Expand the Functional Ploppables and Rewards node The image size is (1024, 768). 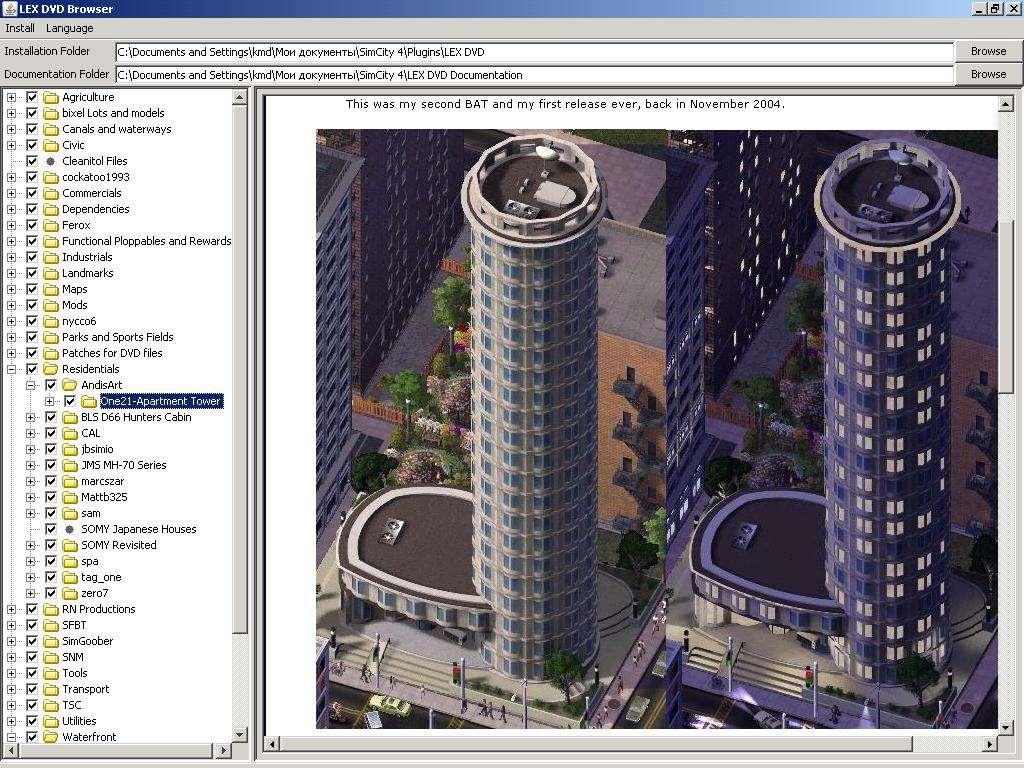click(x=12, y=241)
